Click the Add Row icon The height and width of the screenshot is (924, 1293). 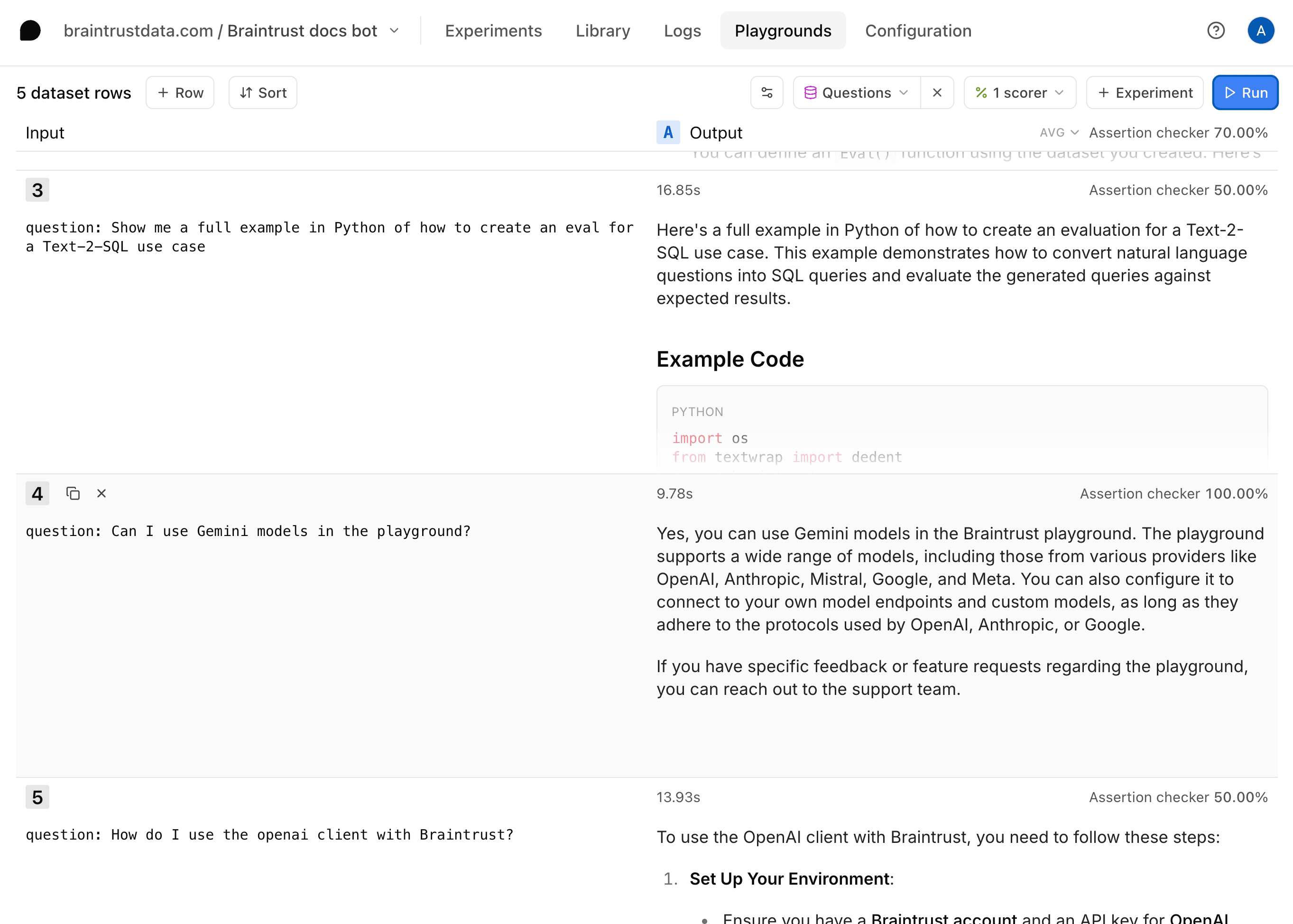point(180,92)
